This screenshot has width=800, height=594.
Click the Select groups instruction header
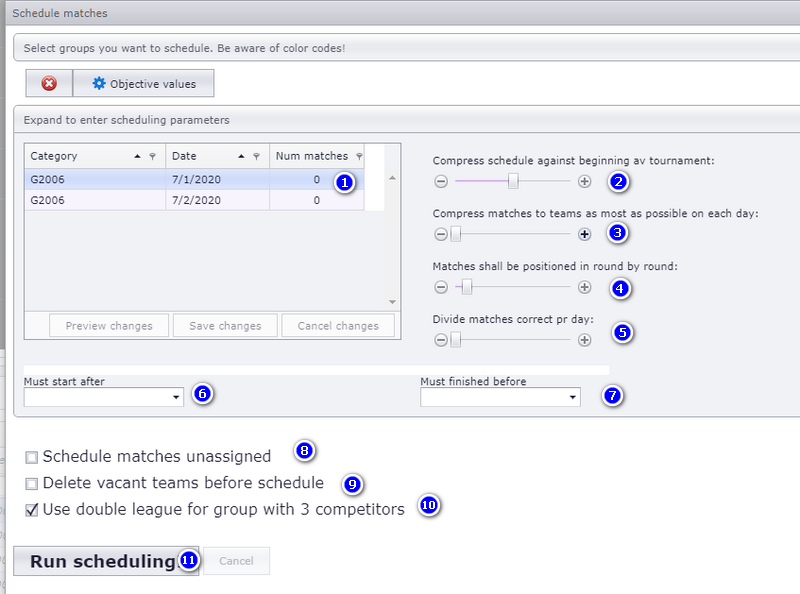click(x=407, y=48)
